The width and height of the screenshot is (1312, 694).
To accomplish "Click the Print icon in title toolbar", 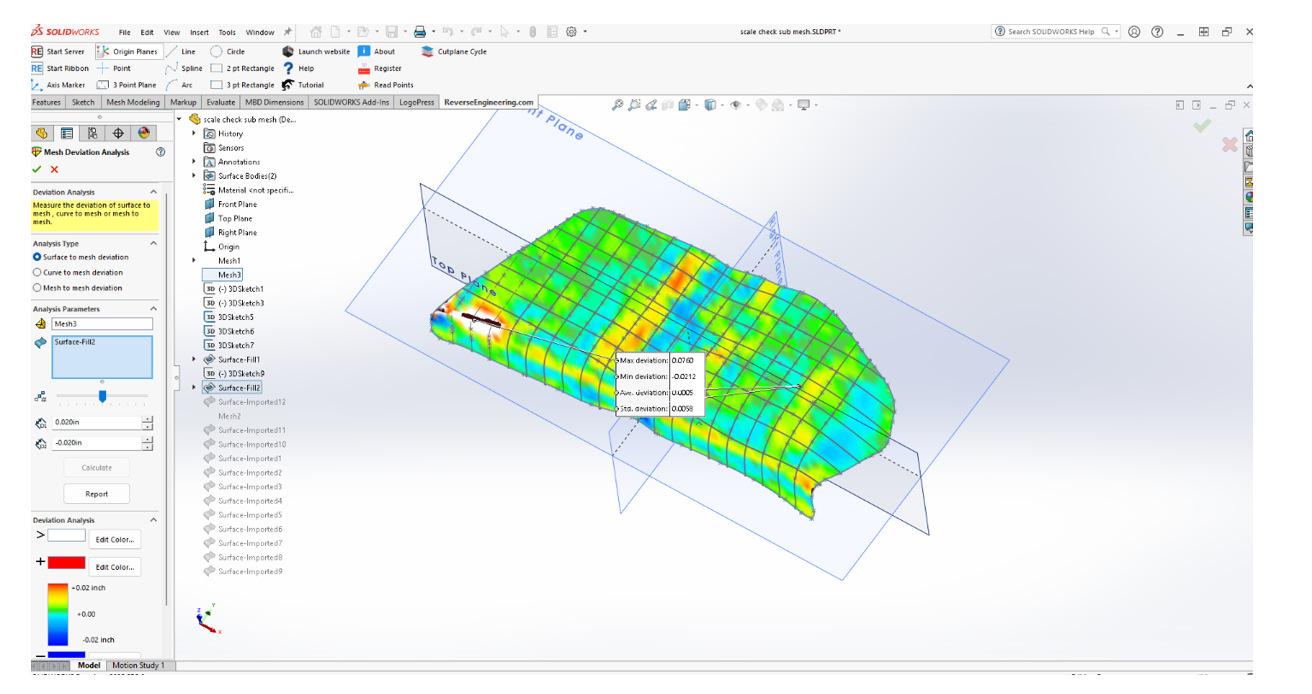I will (x=421, y=32).
